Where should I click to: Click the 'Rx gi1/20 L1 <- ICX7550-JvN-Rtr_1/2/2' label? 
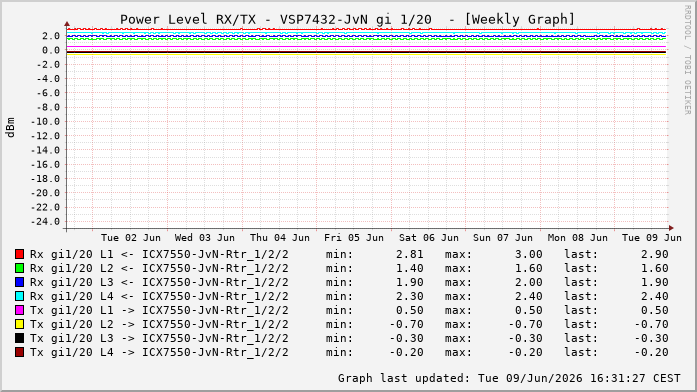tap(159, 255)
